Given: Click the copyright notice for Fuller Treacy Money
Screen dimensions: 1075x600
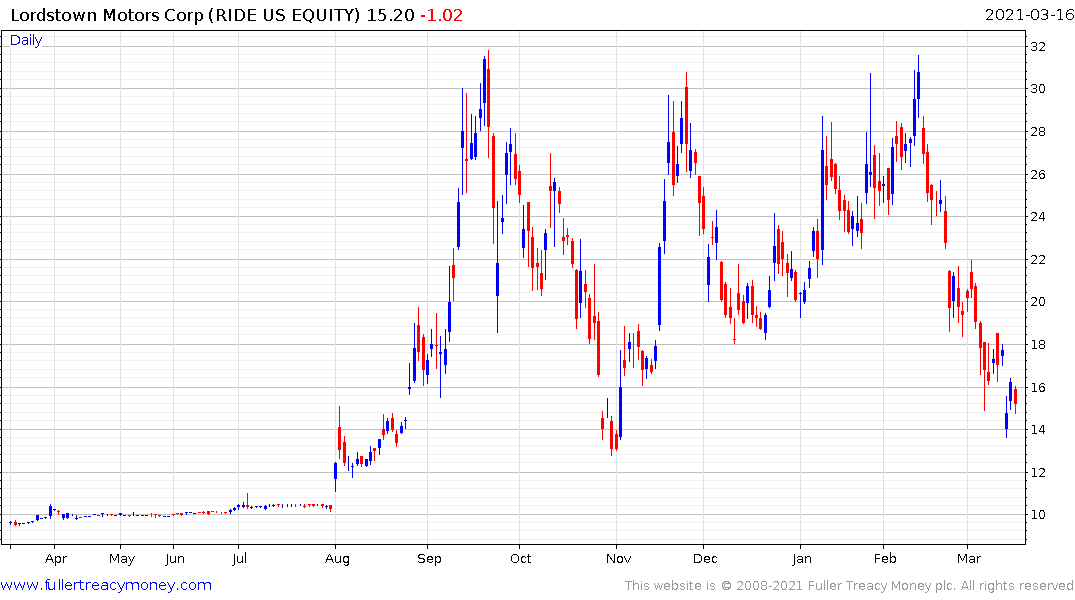Looking at the screenshot, I should click(x=849, y=586).
